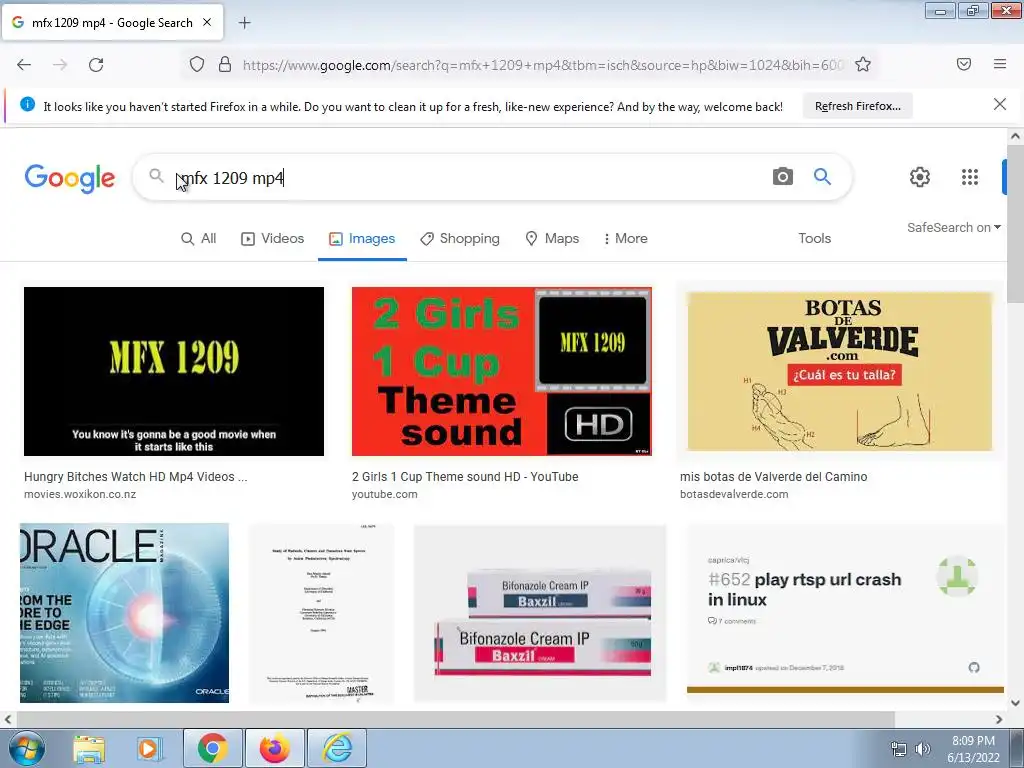
Task: Click the horizontal scrollbar right arrow
Action: (x=999, y=719)
